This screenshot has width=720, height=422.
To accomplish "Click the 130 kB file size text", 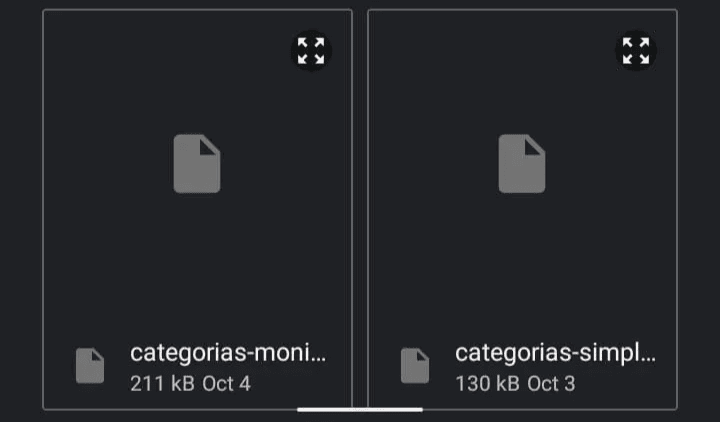I will [487, 383].
